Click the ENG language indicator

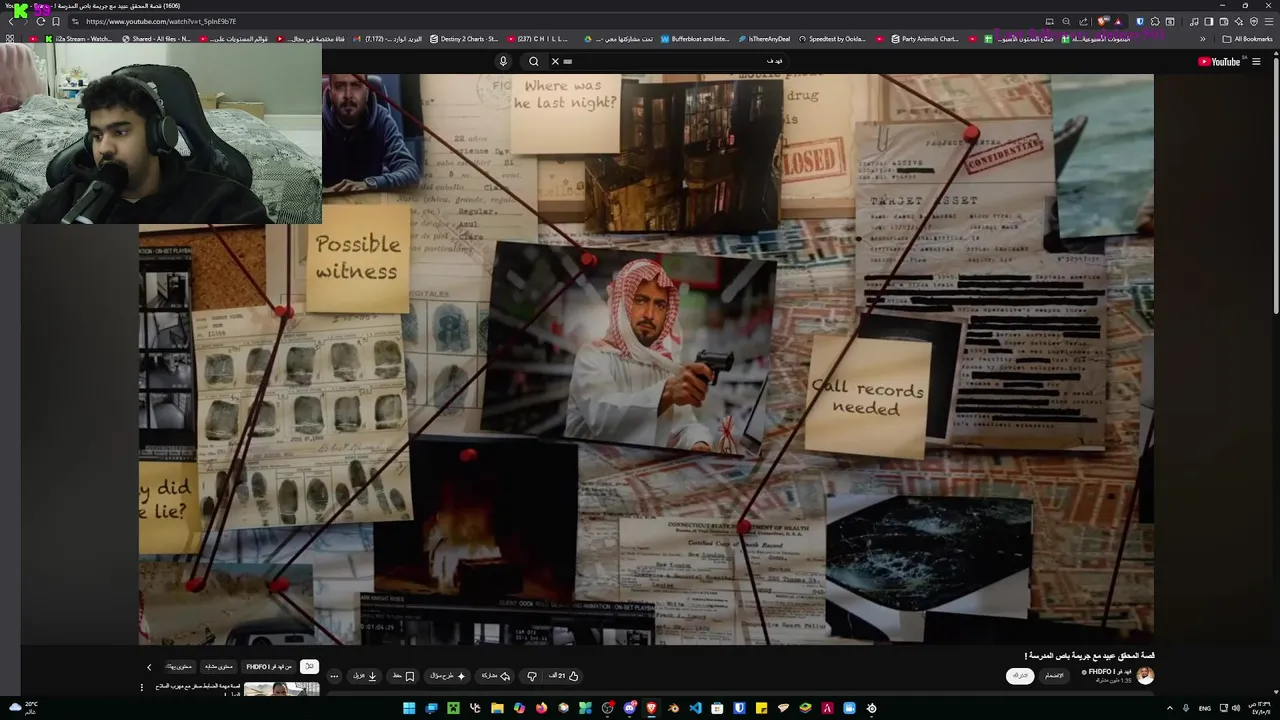pyautogui.click(x=1204, y=708)
